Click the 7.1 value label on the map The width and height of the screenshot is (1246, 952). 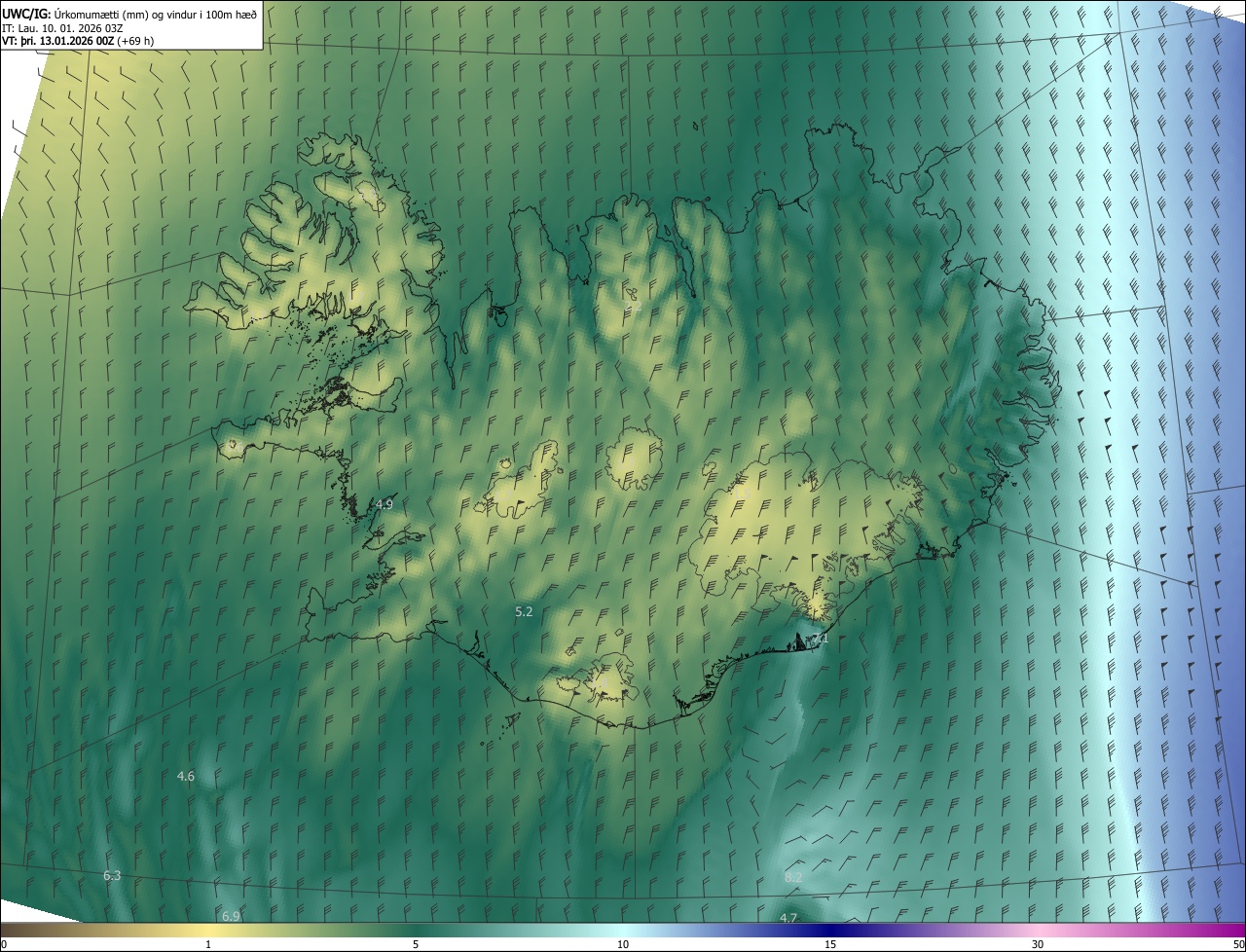click(820, 639)
